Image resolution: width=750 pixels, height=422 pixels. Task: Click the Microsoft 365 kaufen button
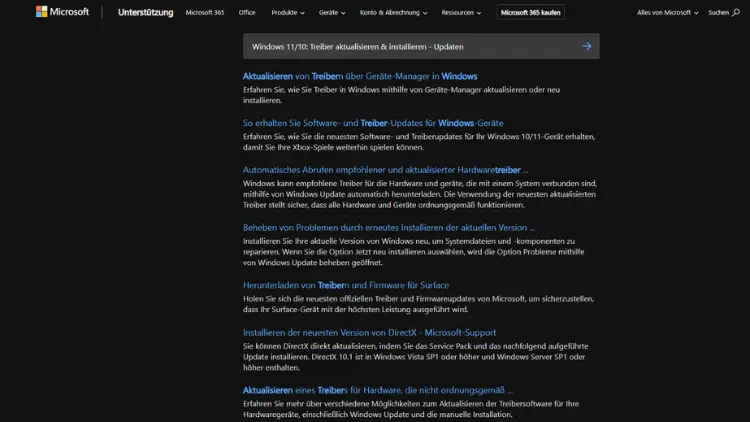530,12
